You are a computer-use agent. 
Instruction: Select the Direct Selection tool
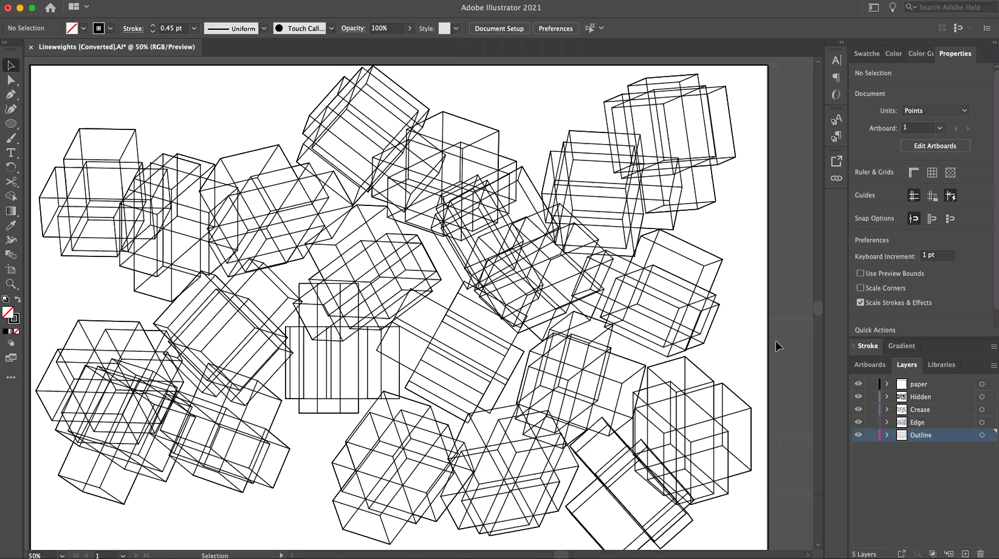(x=11, y=80)
